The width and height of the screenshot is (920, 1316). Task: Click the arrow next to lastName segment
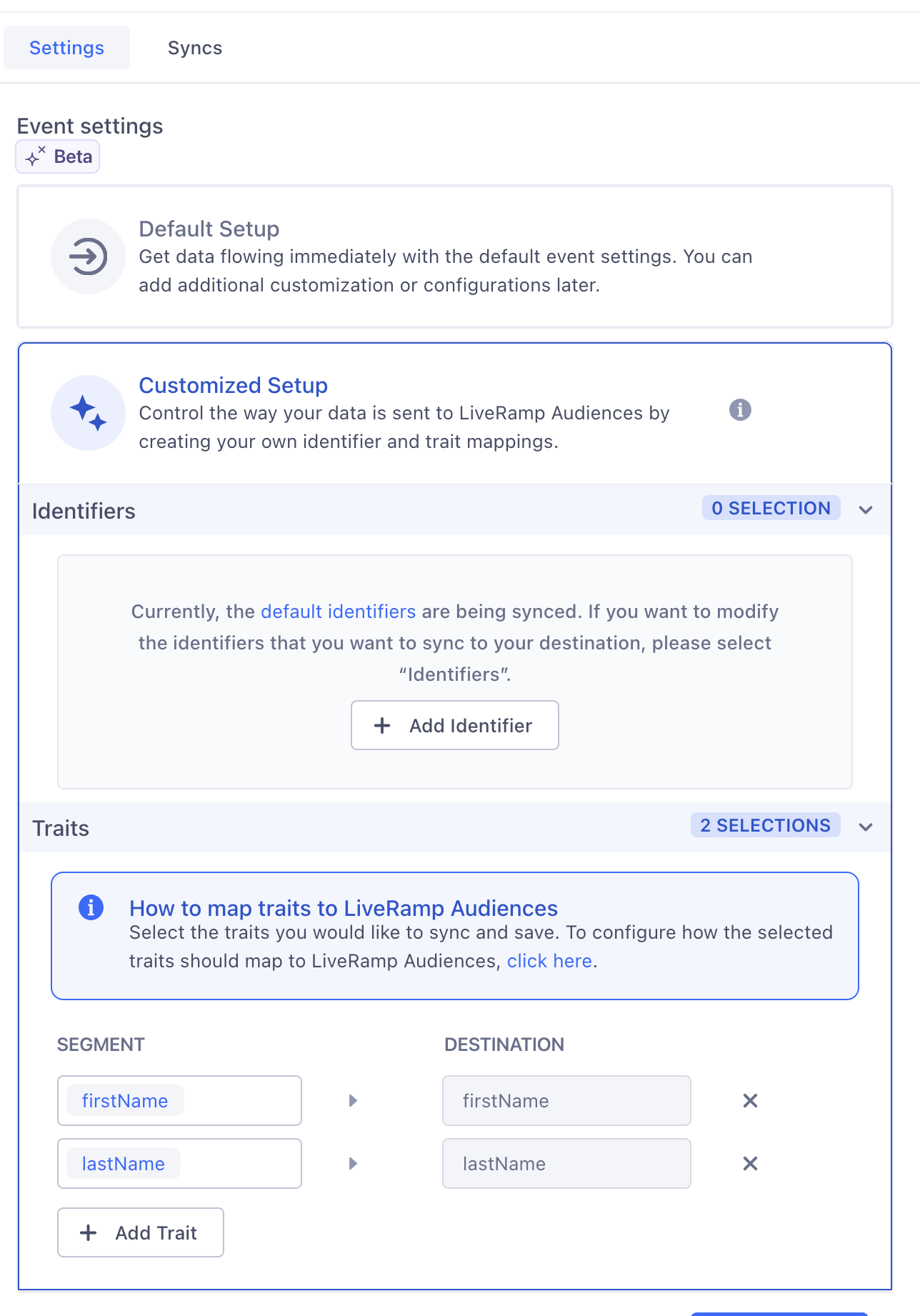tap(353, 1164)
